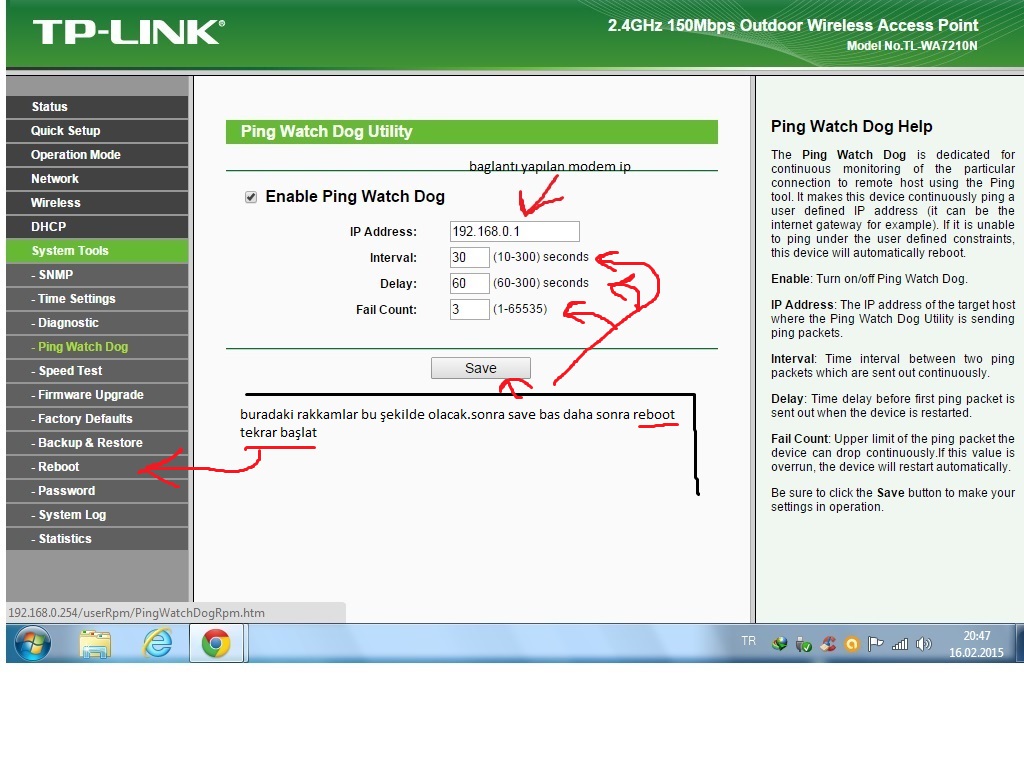Click the orange circular tray icon
The height and width of the screenshot is (768, 1024).
pos(852,645)
